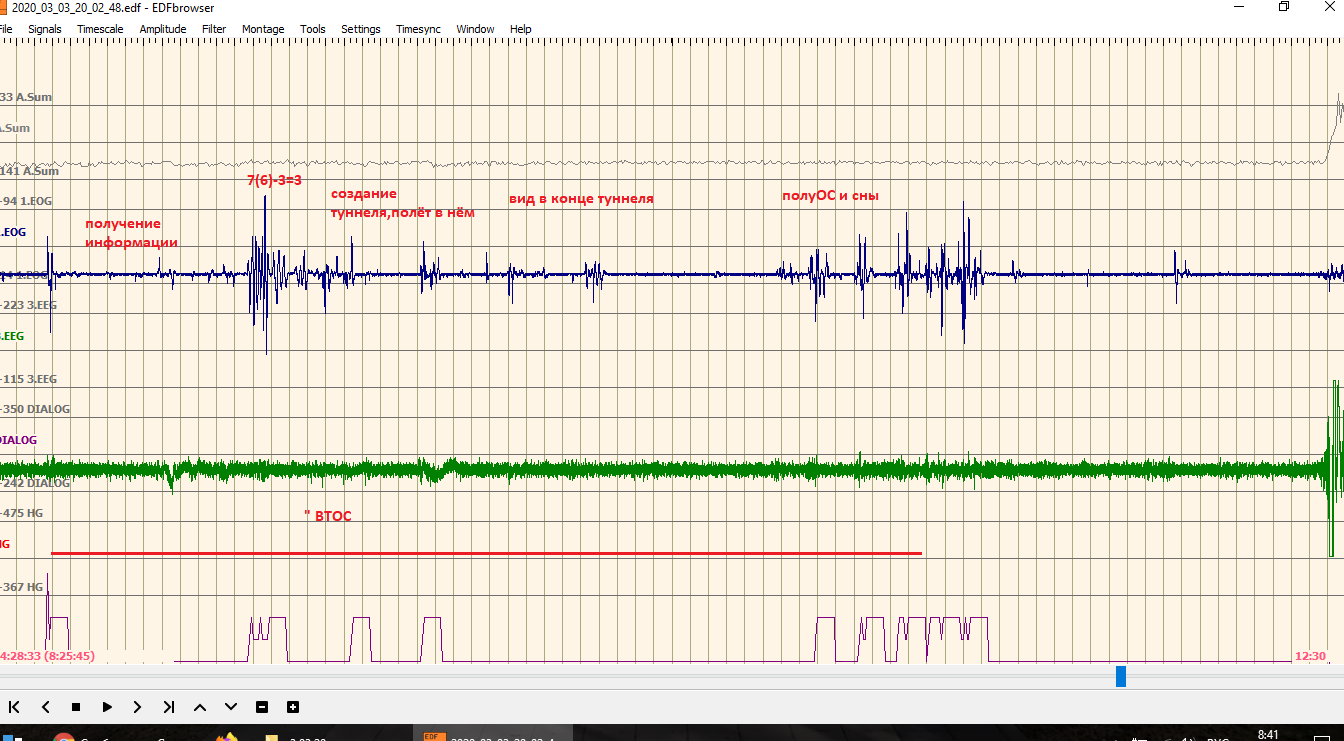
Task: Click the 'полуОС и сны' annotation
Action: [830, 196]
